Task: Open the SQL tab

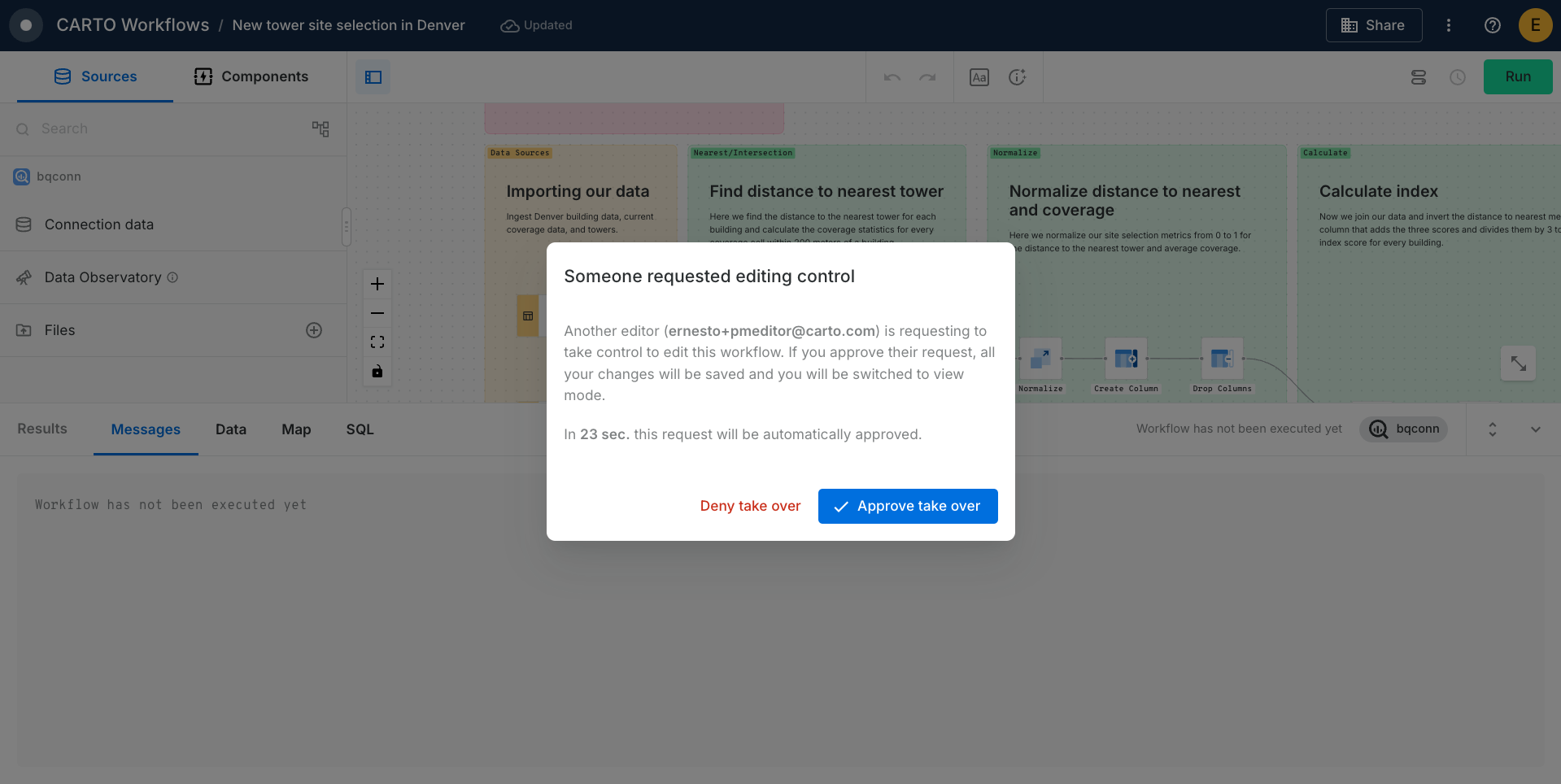Action: tap(360, 429)
